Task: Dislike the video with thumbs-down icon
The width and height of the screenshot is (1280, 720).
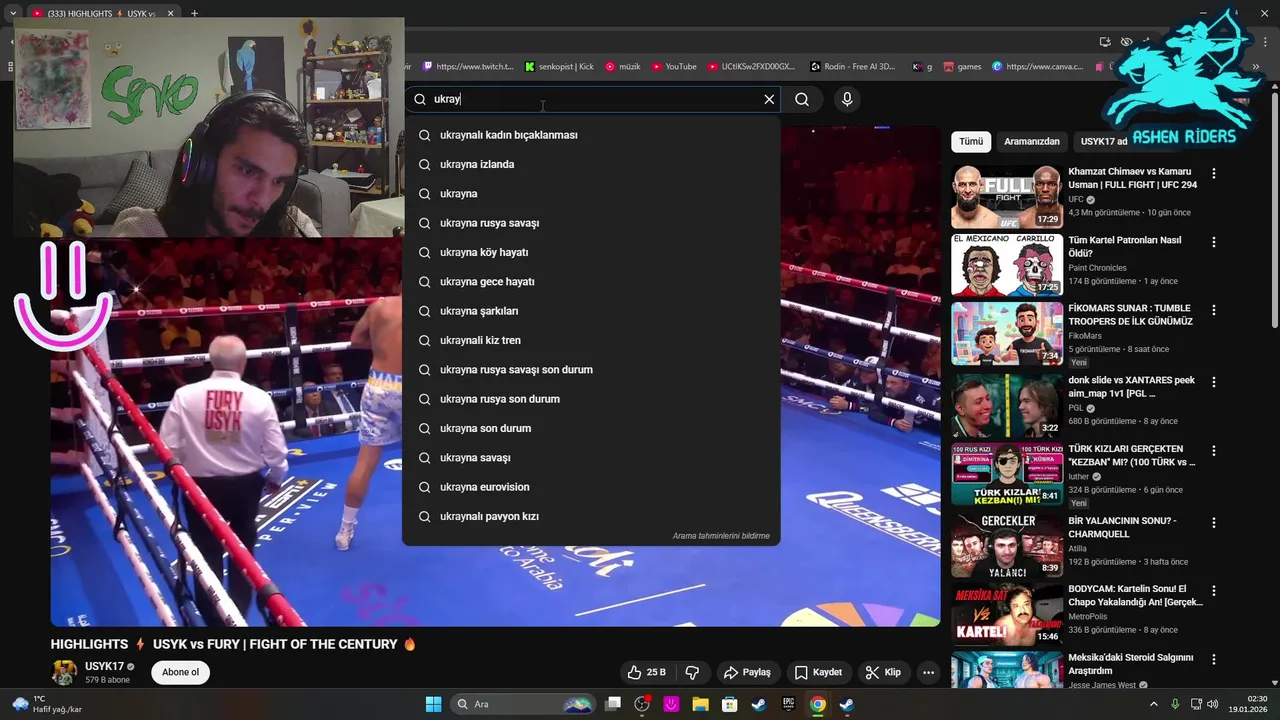Action: tap(692, 672)
